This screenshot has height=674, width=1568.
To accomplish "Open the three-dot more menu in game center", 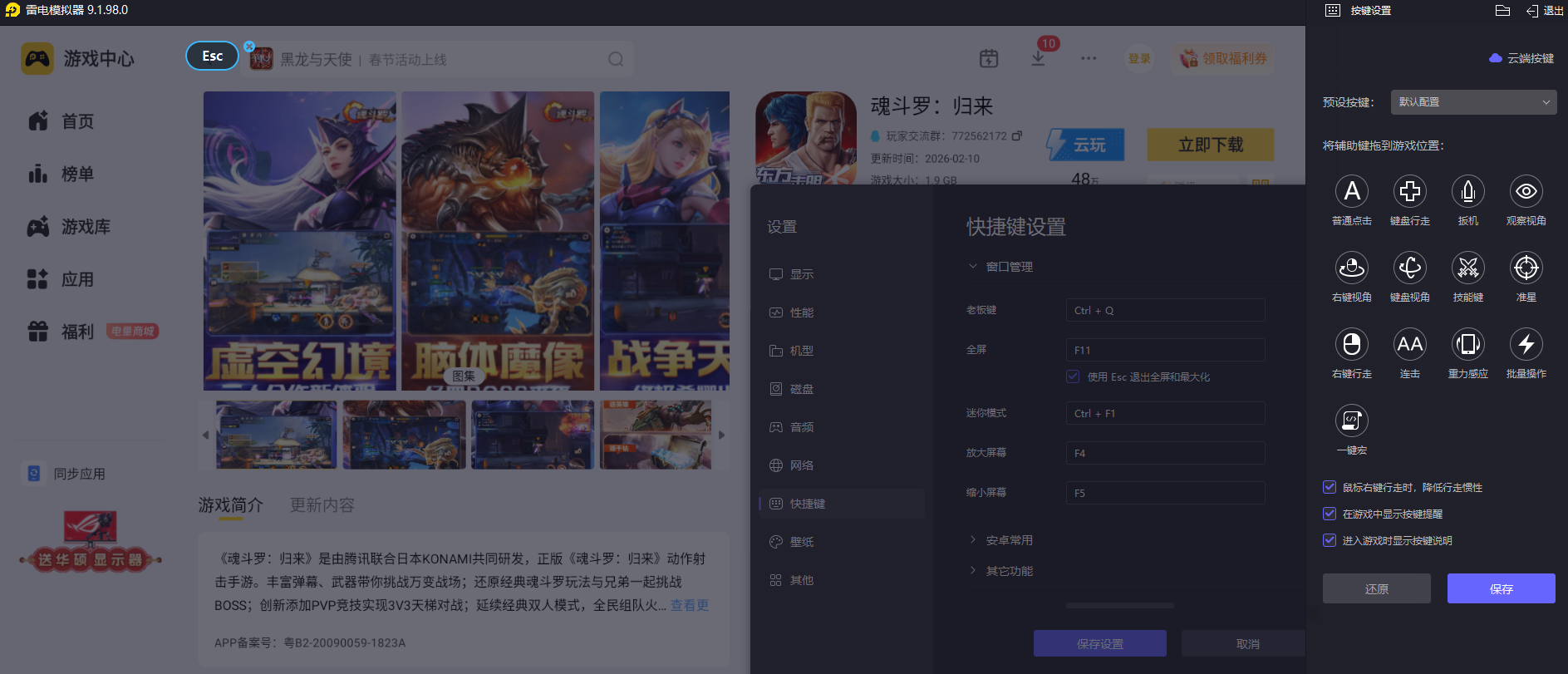I will point(1089,58).
